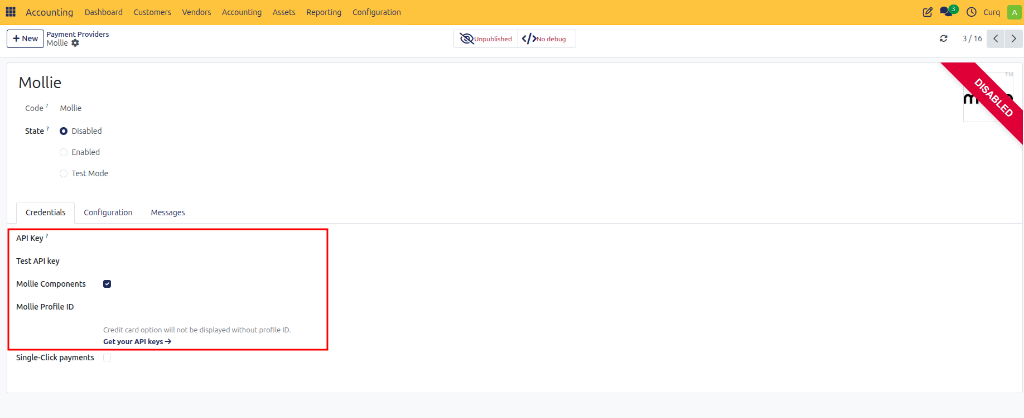
Task: Toggle the Mollie Components checkbox
Action: click(x=107, y=284)
